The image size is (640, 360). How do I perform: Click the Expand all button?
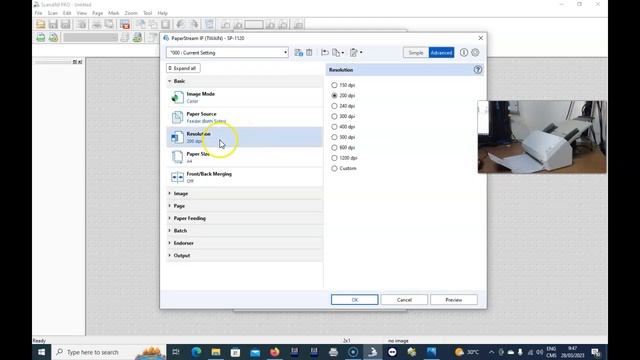[183, 68]
